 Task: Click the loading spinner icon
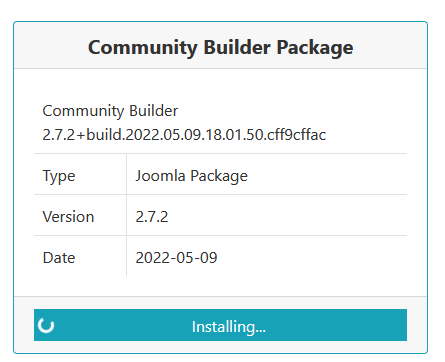point(46,325)
